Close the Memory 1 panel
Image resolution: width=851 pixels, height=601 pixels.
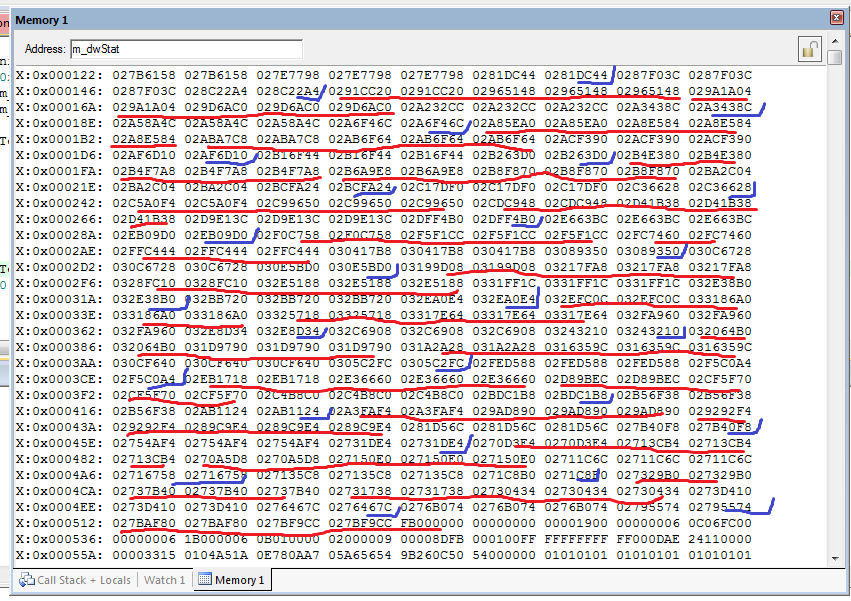(x=836, y=18)
